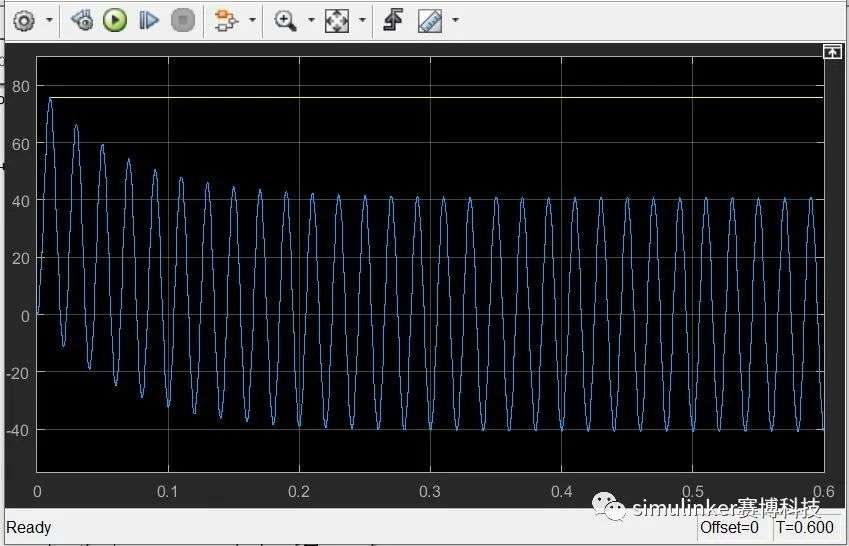
Task: Expand the configuration properties dropdown arrow
Action: [49, 21]
